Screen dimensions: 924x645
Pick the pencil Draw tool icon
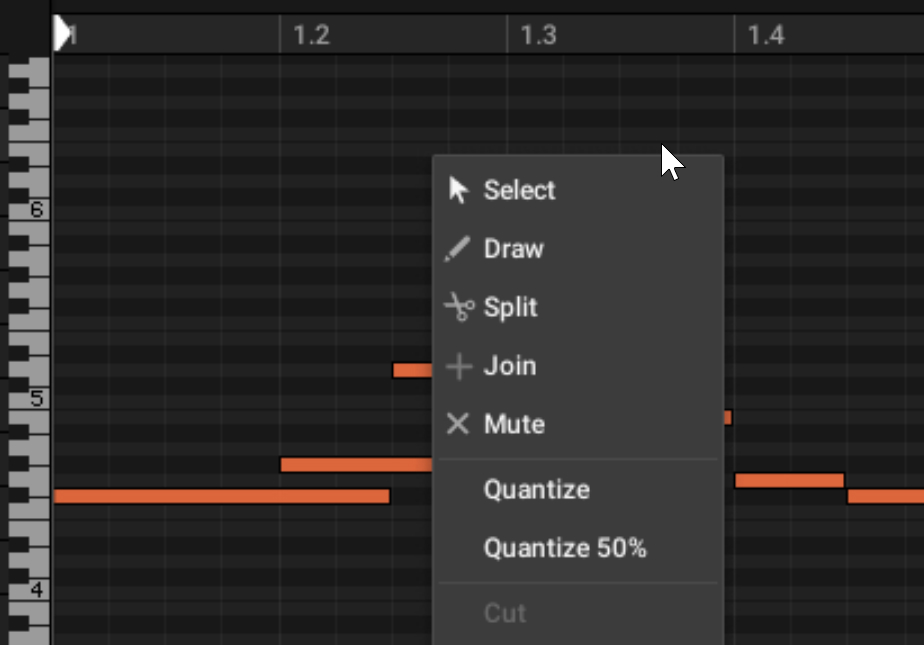[x=458, y=248]
